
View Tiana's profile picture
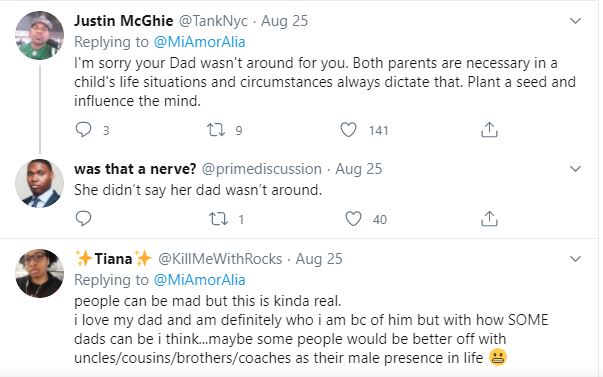pyautogui.click(x=40, y=274)
